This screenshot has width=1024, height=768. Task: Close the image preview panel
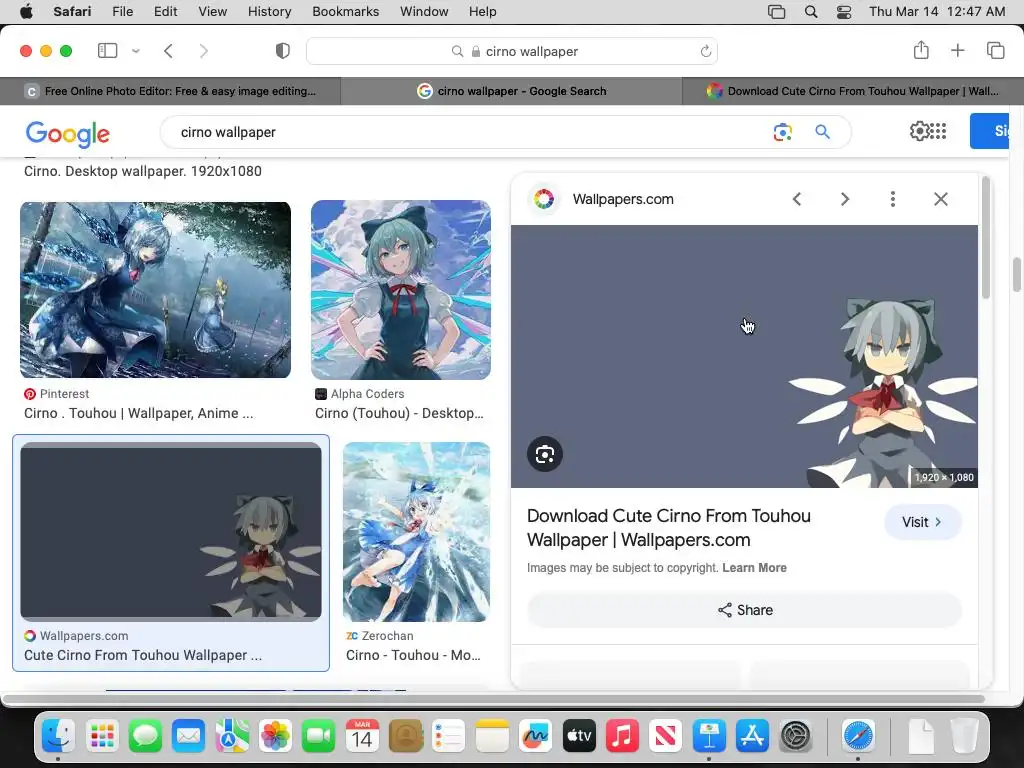tap(940, 199)
